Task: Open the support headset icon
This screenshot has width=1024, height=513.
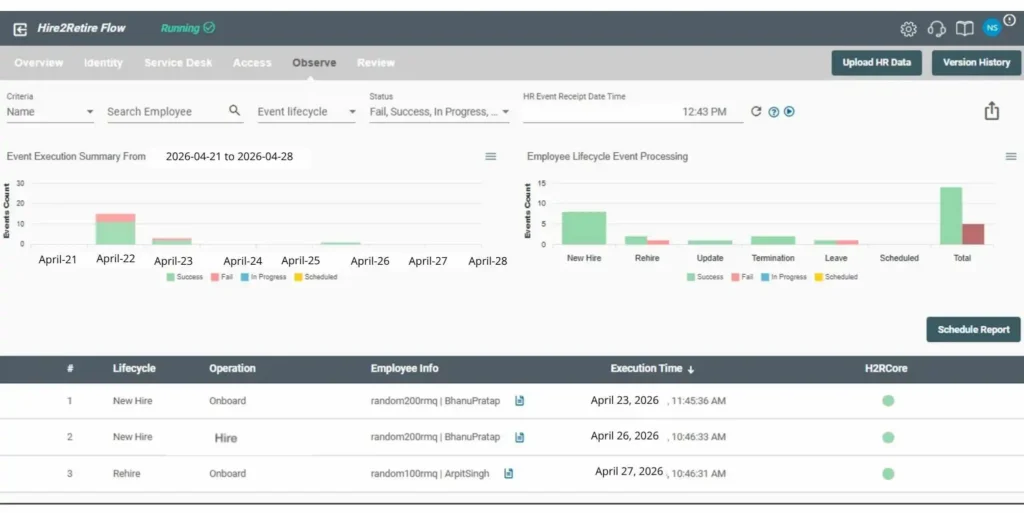Action: [x=936, y=29]
